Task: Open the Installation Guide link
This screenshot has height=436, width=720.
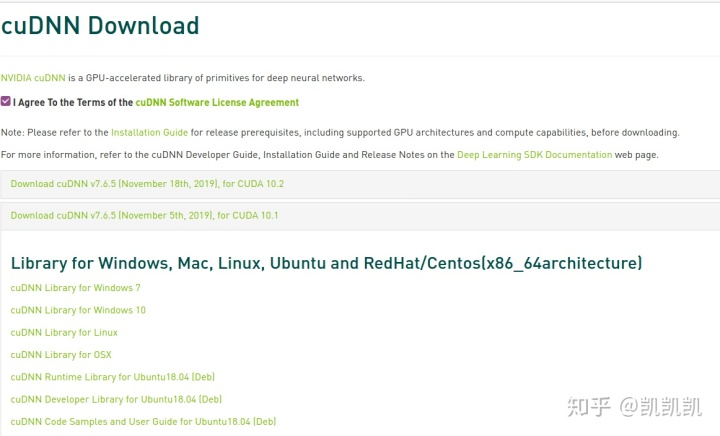Action: pos(150,133)
